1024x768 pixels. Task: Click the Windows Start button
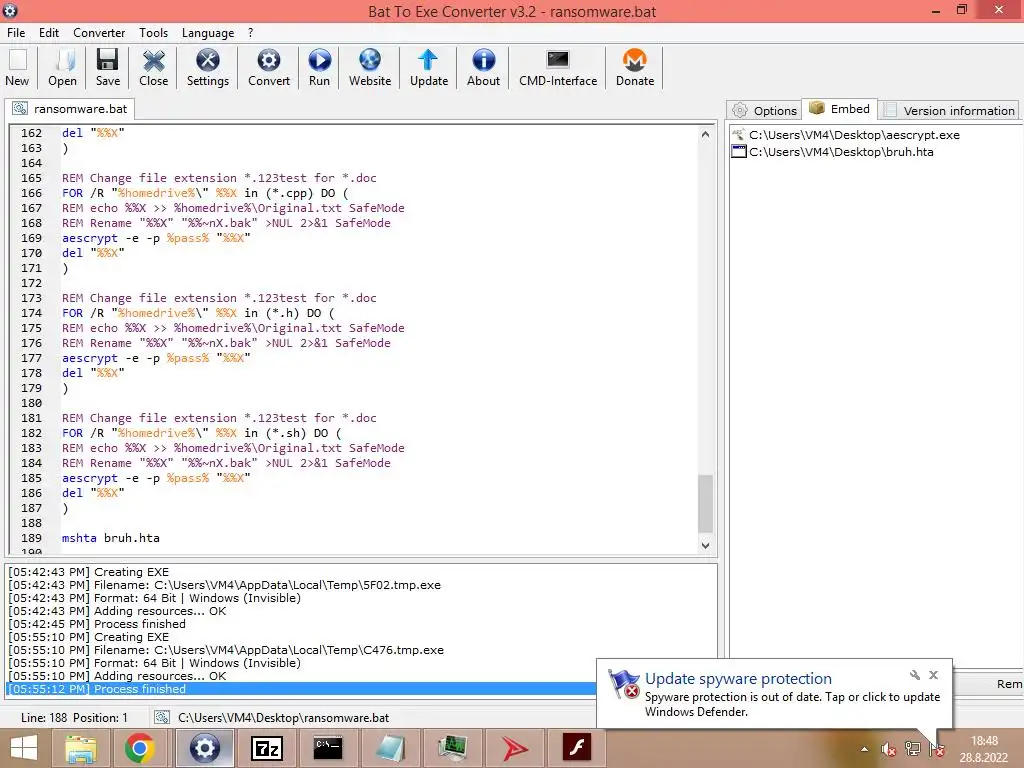[x=24, y=748]
